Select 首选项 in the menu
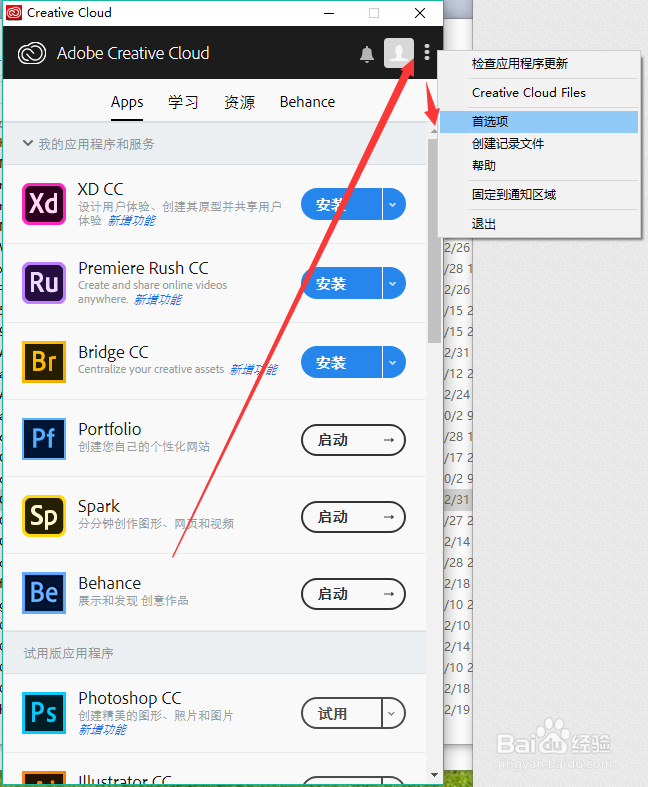648x787 pixels. [x=539, y=121]
